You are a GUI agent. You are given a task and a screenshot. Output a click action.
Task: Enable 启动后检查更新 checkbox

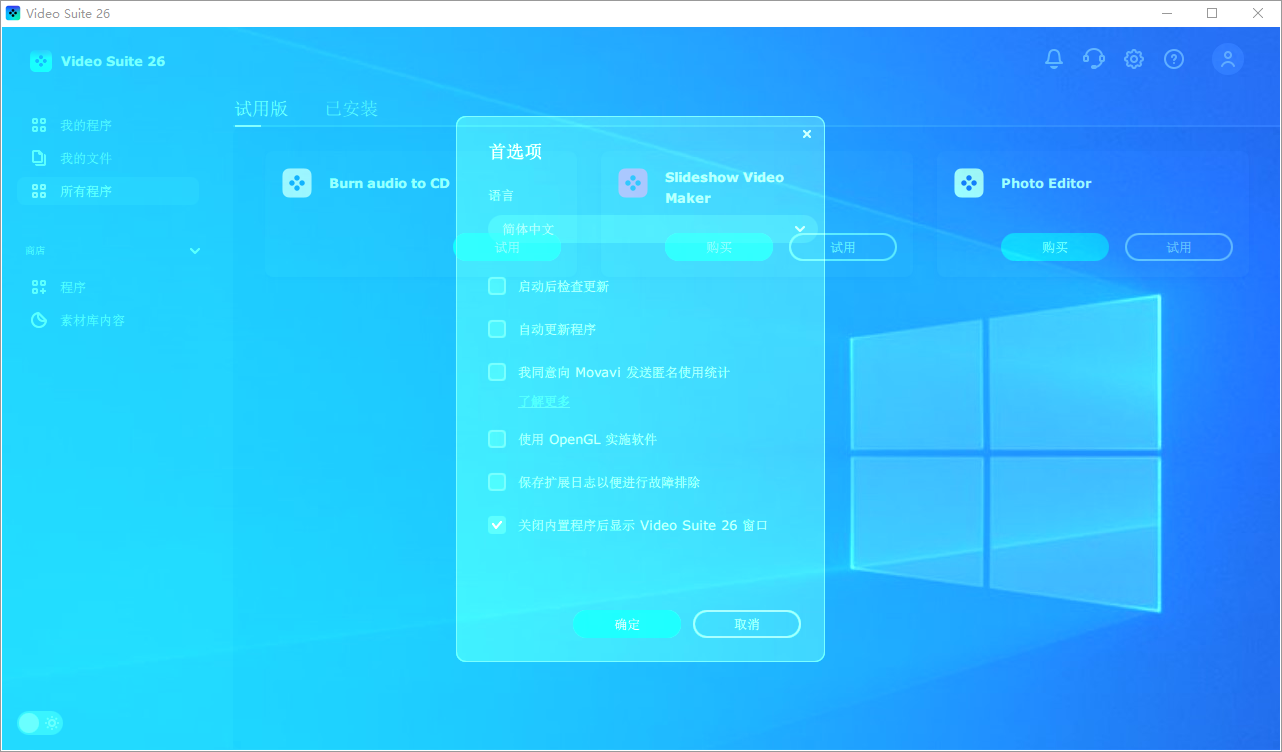(497, 286)
